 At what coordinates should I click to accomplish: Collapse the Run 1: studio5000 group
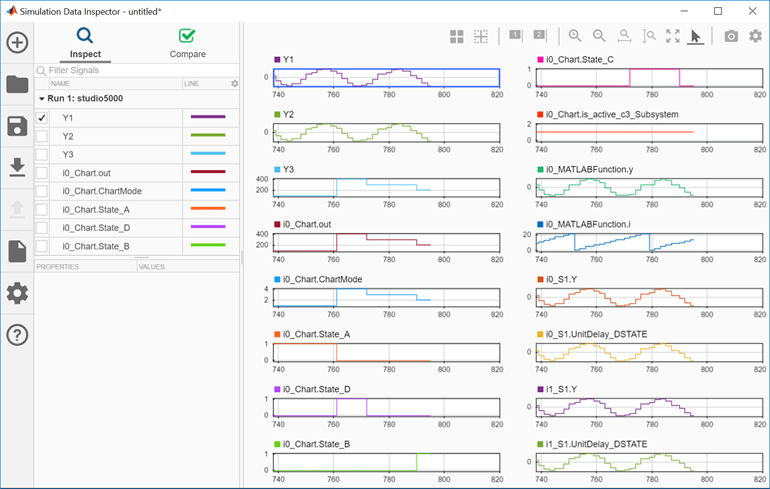coord(41,99)
